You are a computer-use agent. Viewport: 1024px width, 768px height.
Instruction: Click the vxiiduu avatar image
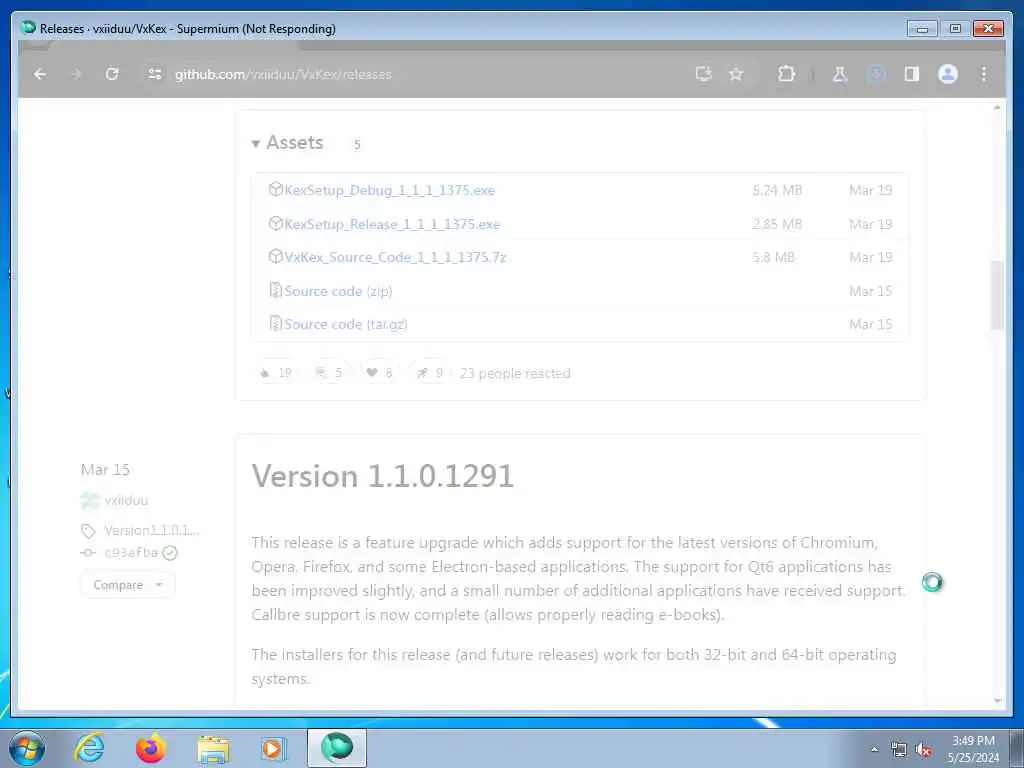[89, 501]
